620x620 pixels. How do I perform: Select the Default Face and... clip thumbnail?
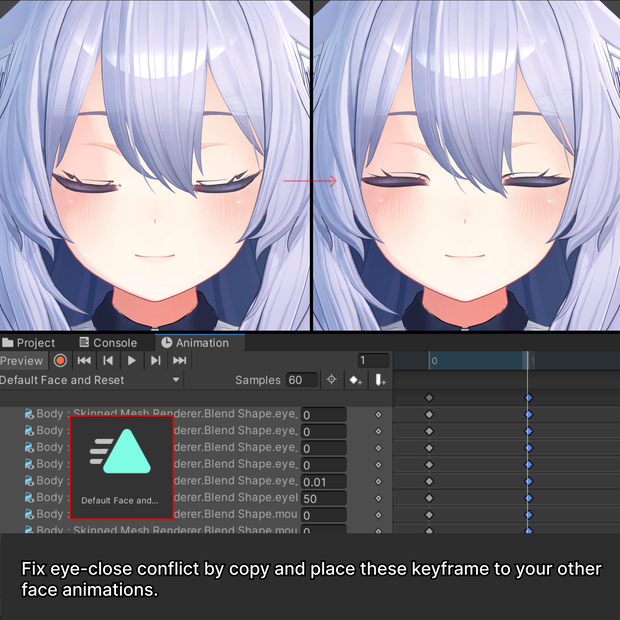(x=121, y=467)
